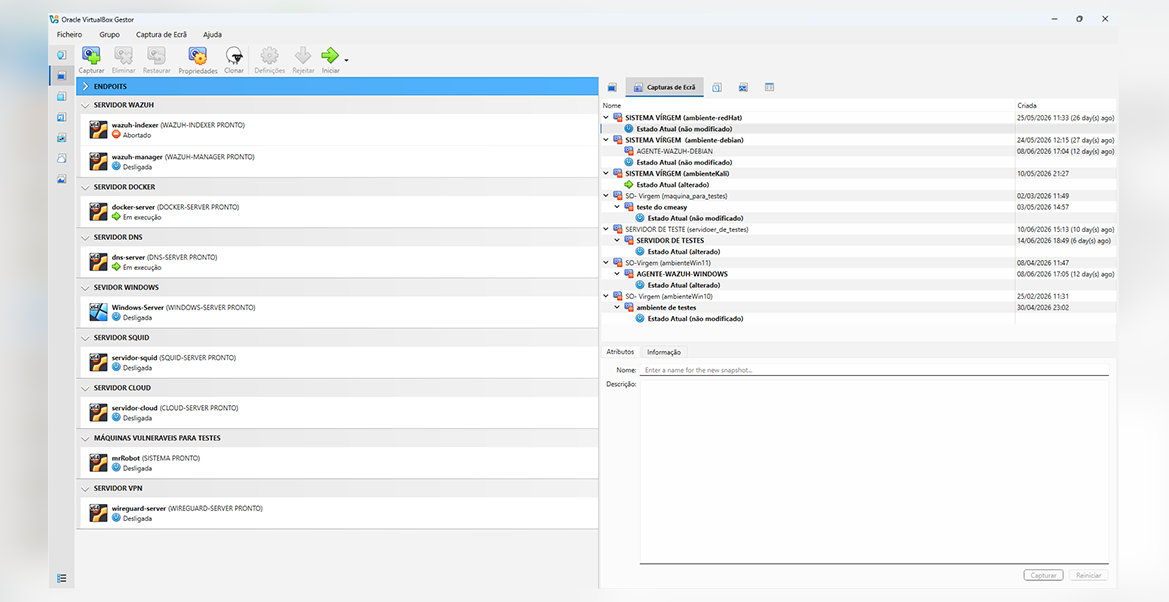Image resolution: width=1169 pixels, height=602 pixels.
Task: Select the SISTEMA VÍRGEM (ambiente-debian) snapshot
Action: [684, 140]
